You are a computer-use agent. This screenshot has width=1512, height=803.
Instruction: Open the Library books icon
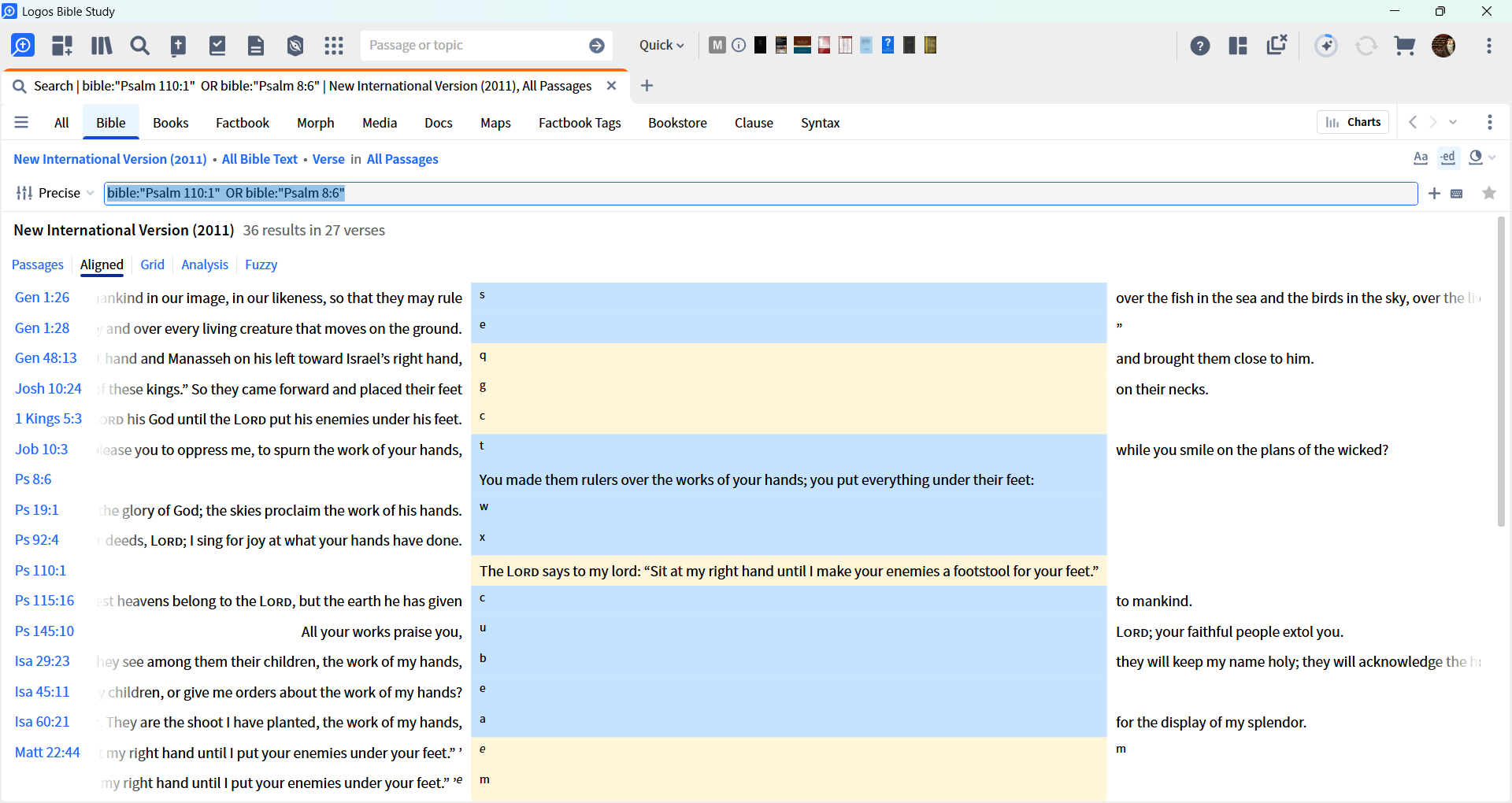click(102, 46)
